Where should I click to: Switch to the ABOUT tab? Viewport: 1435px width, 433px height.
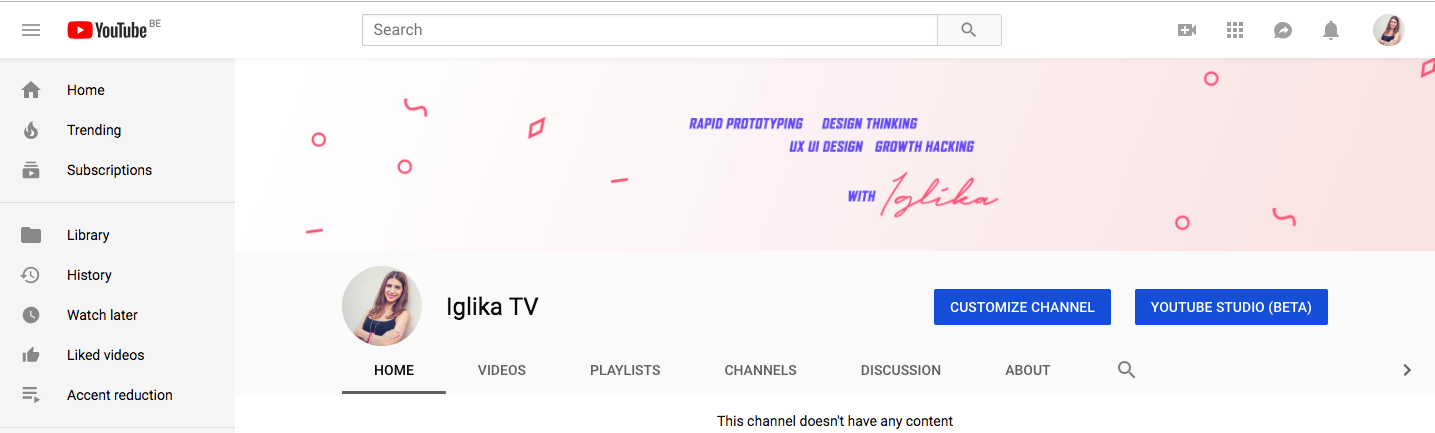1028,370
